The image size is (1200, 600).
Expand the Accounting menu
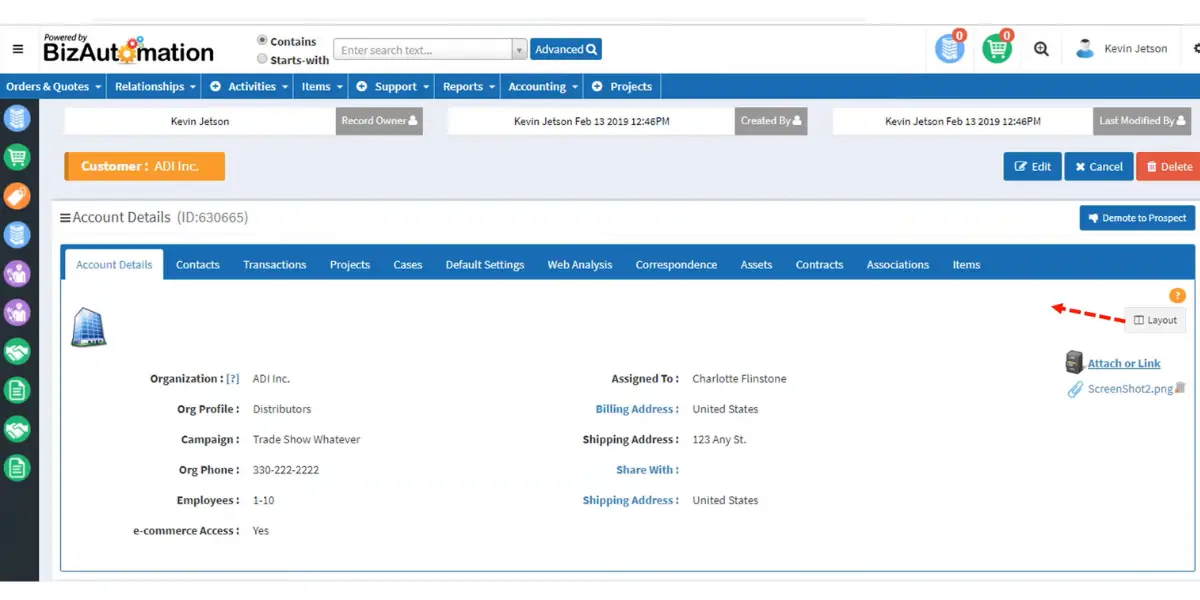click(543, 87)
